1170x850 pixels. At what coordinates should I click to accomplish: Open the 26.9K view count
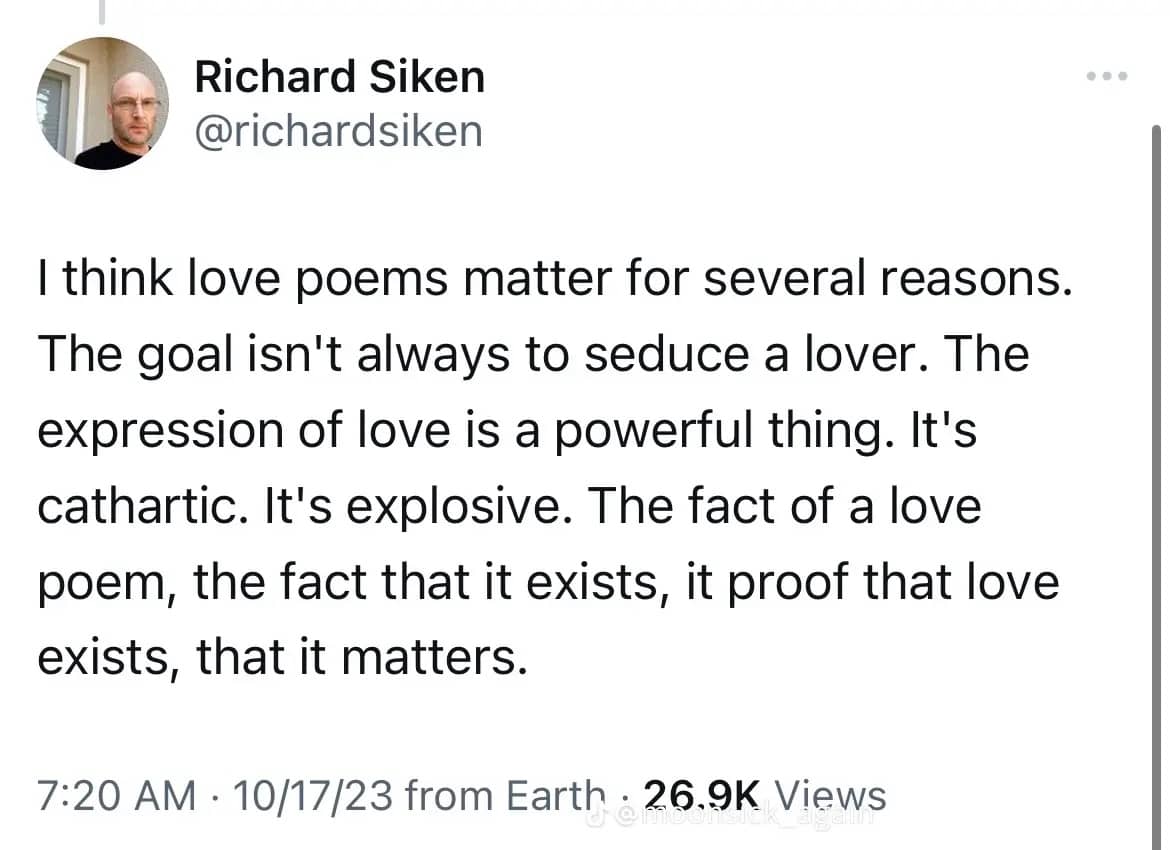click(702, 795)
